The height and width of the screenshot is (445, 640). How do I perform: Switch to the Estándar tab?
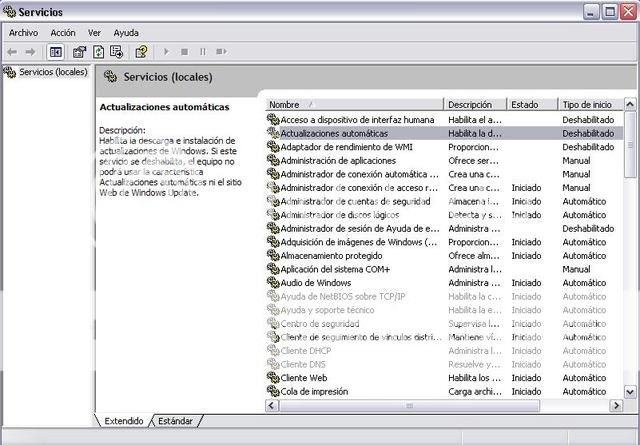pos(175,421)
